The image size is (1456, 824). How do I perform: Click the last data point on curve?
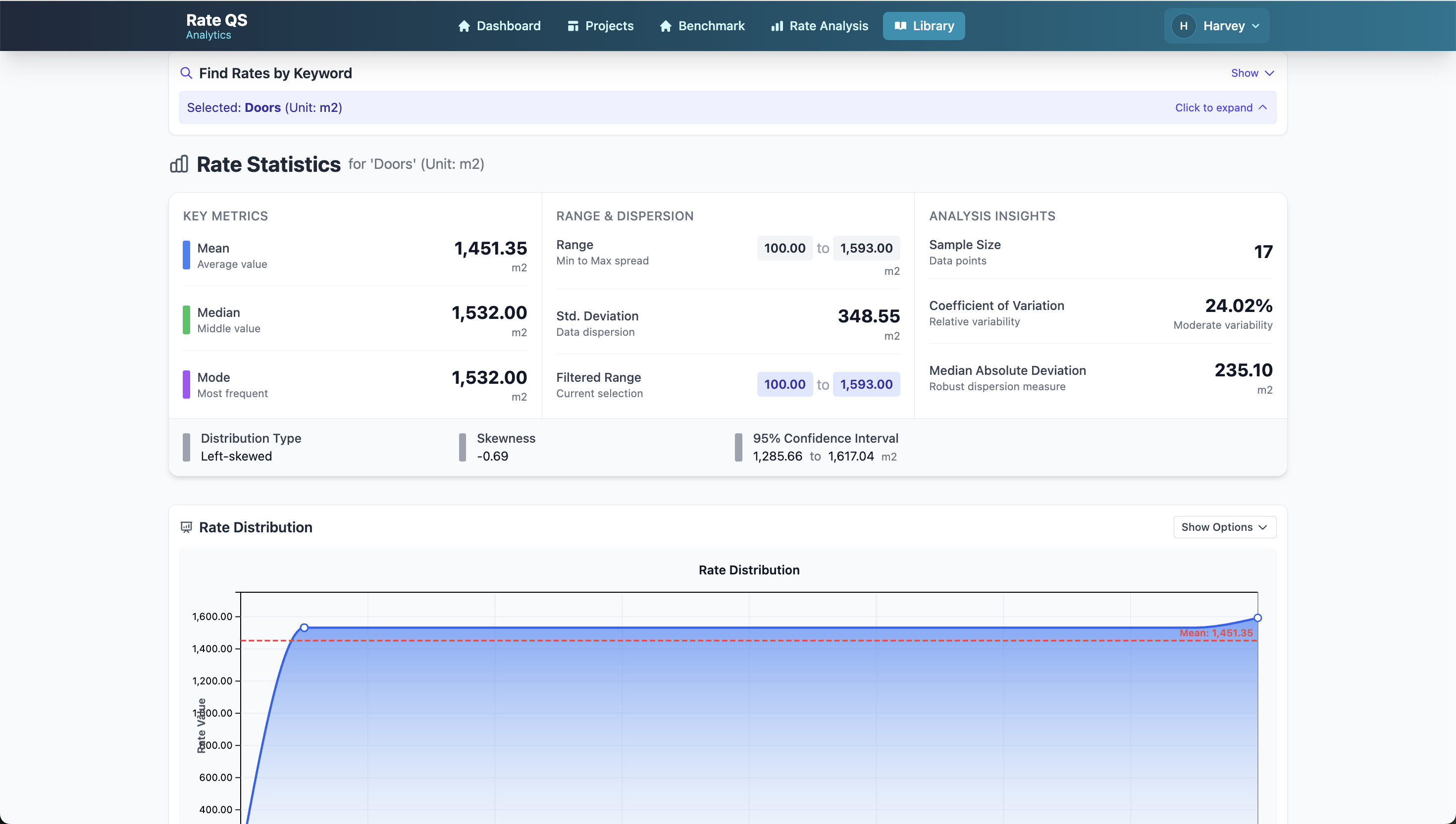pyautogui.click(x=1257, y=618)
